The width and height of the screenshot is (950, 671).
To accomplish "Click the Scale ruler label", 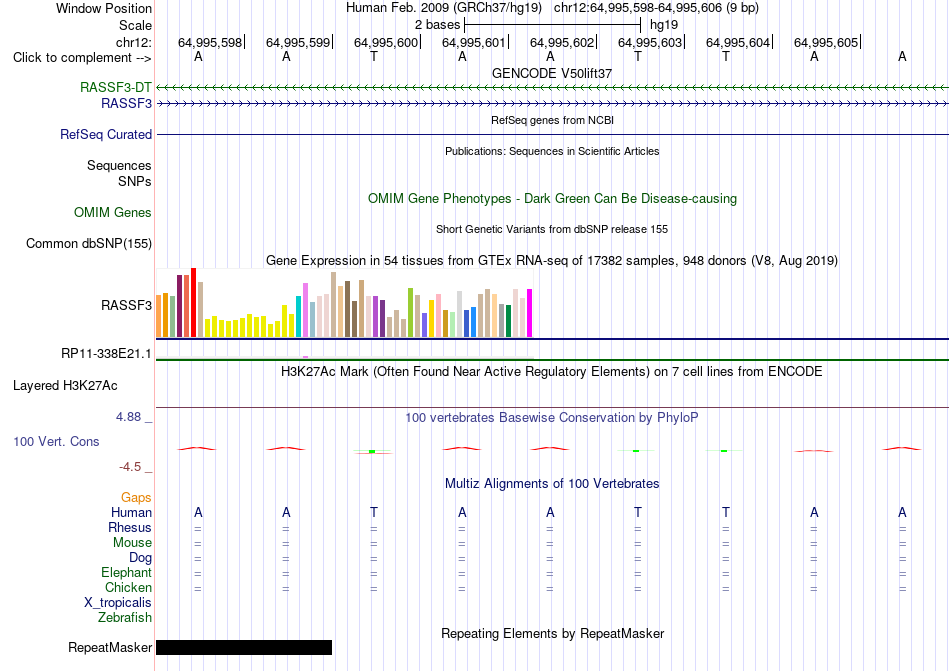I will click(x=135, y=25).
